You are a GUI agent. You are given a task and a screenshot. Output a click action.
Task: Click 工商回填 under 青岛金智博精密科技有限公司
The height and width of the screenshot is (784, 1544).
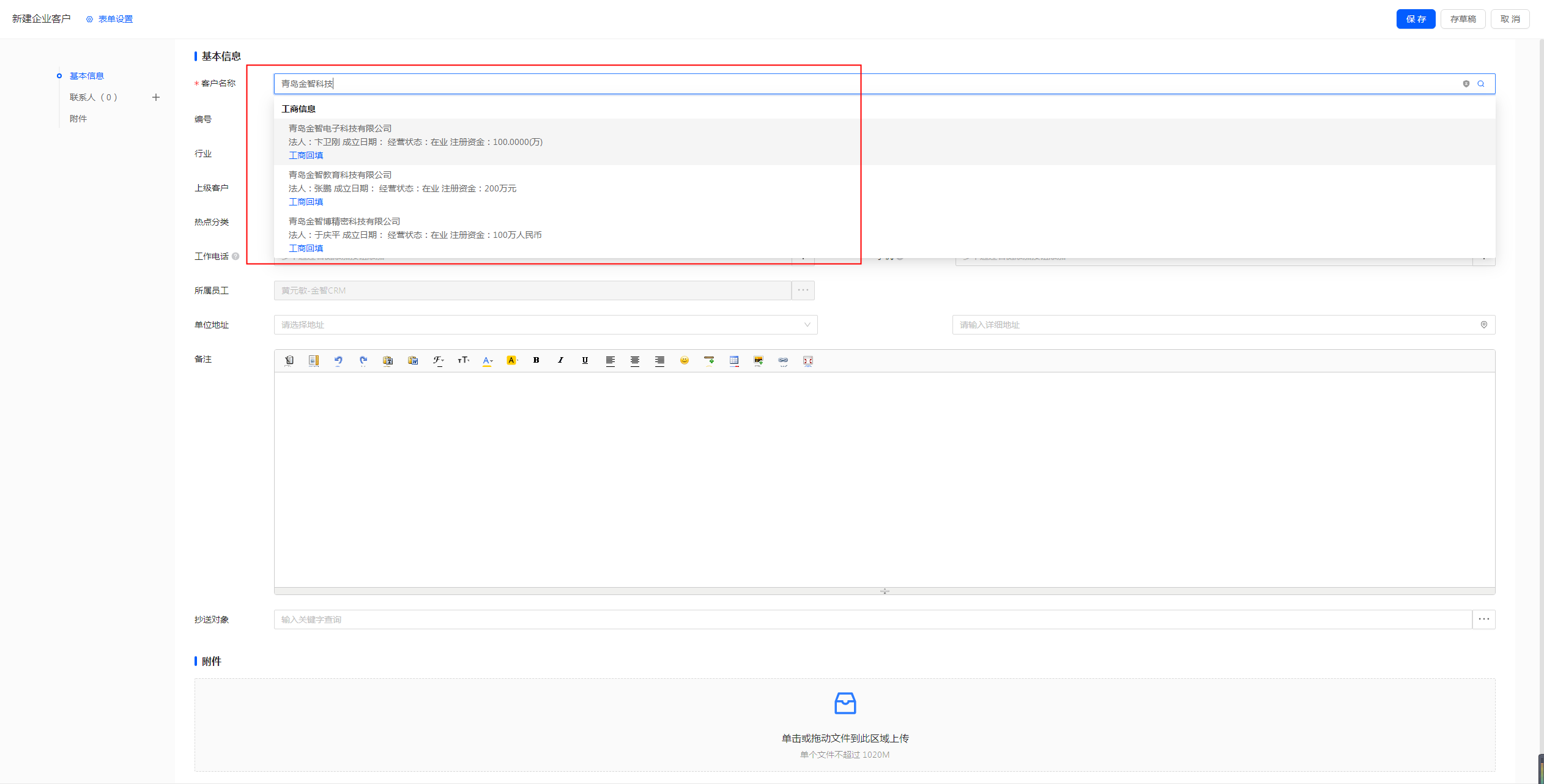[x=306, y=248]
